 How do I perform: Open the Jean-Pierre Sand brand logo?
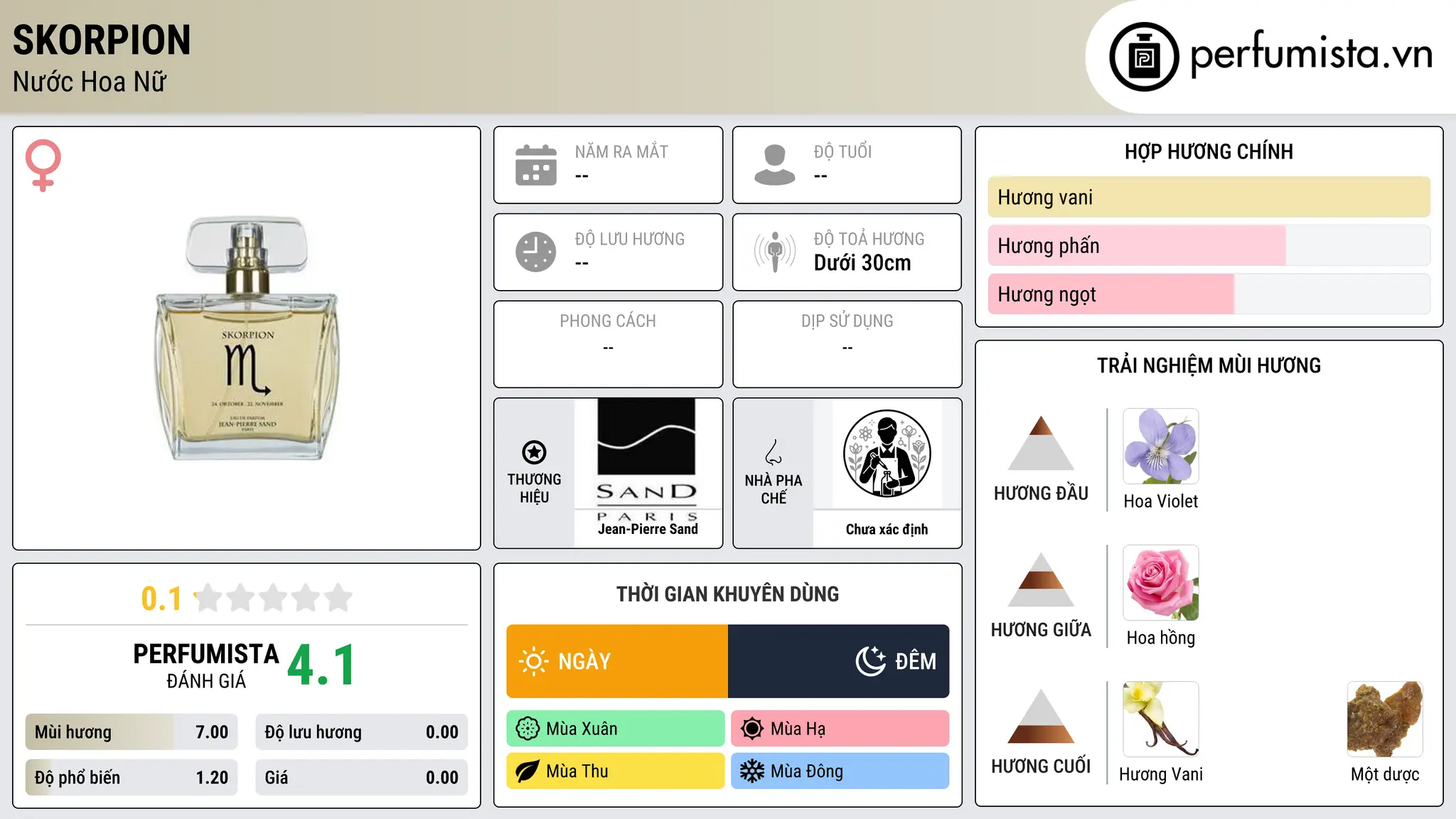[647, 459]
